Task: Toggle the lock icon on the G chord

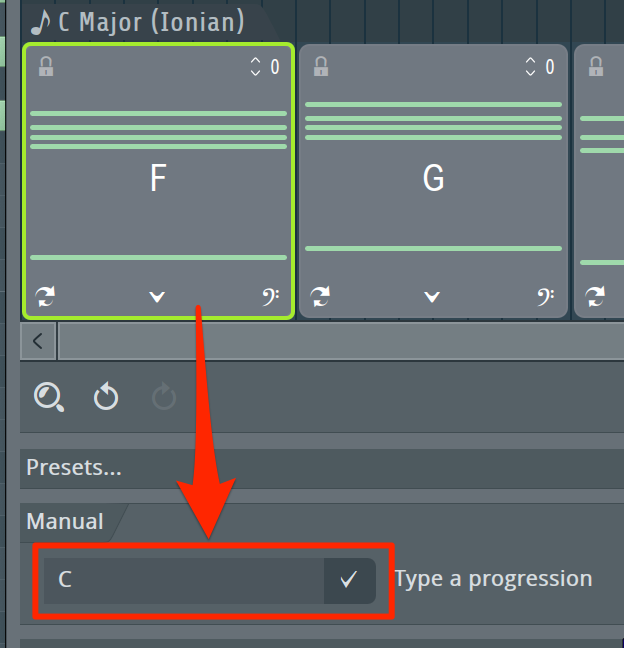Action: point(321,67)
